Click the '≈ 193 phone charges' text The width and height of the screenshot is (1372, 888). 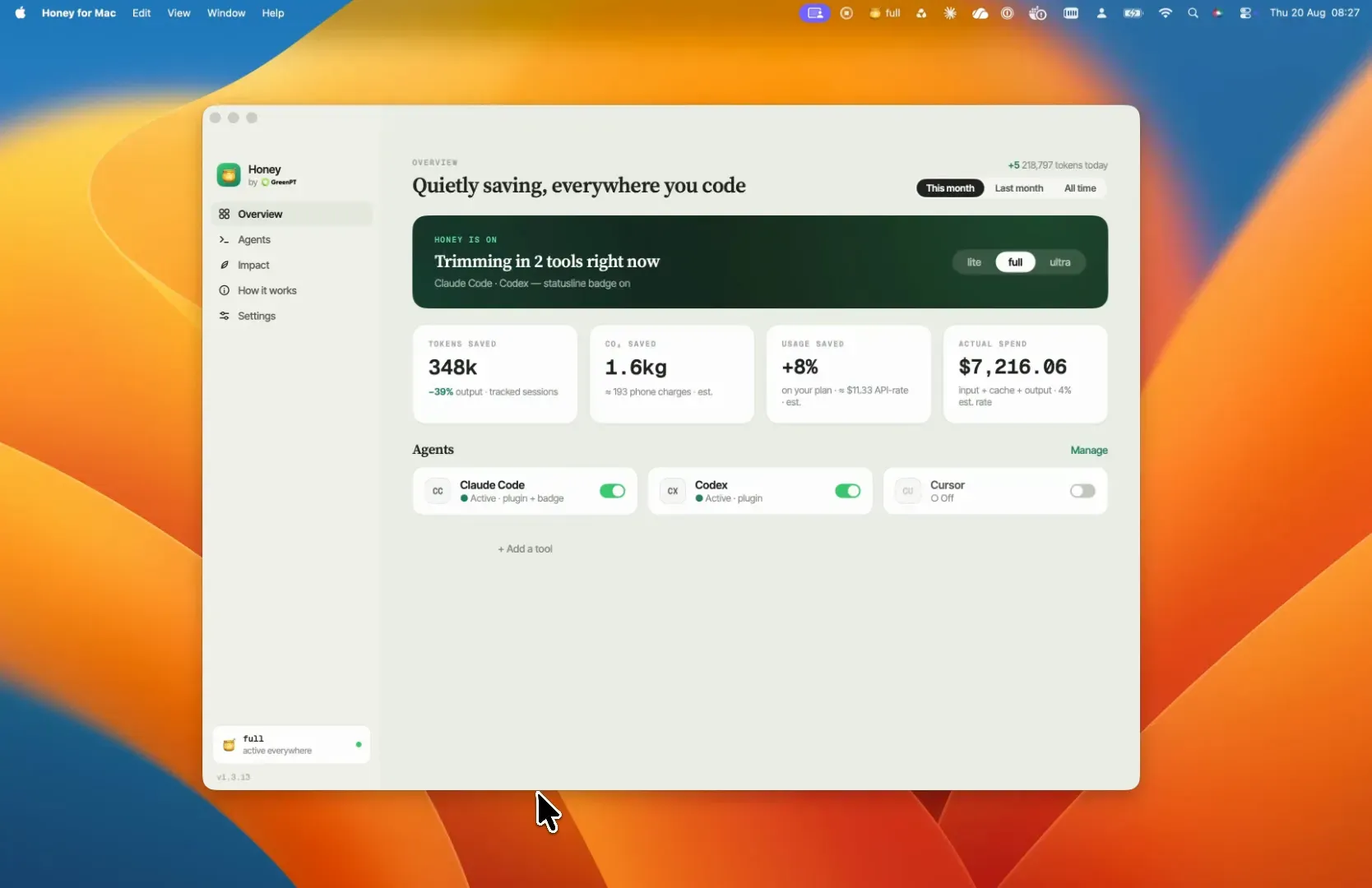[648, 392]
